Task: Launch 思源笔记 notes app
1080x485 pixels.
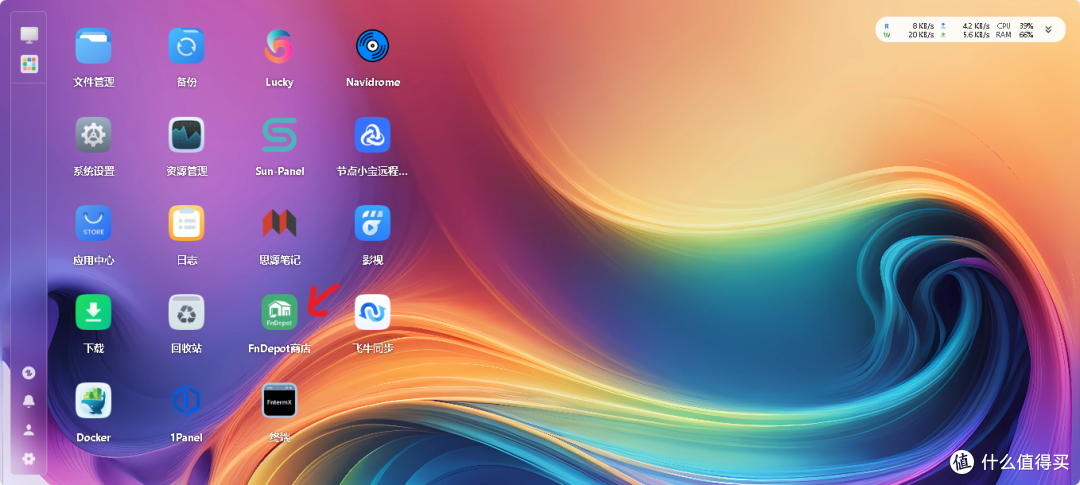Action: coord(279,223)
